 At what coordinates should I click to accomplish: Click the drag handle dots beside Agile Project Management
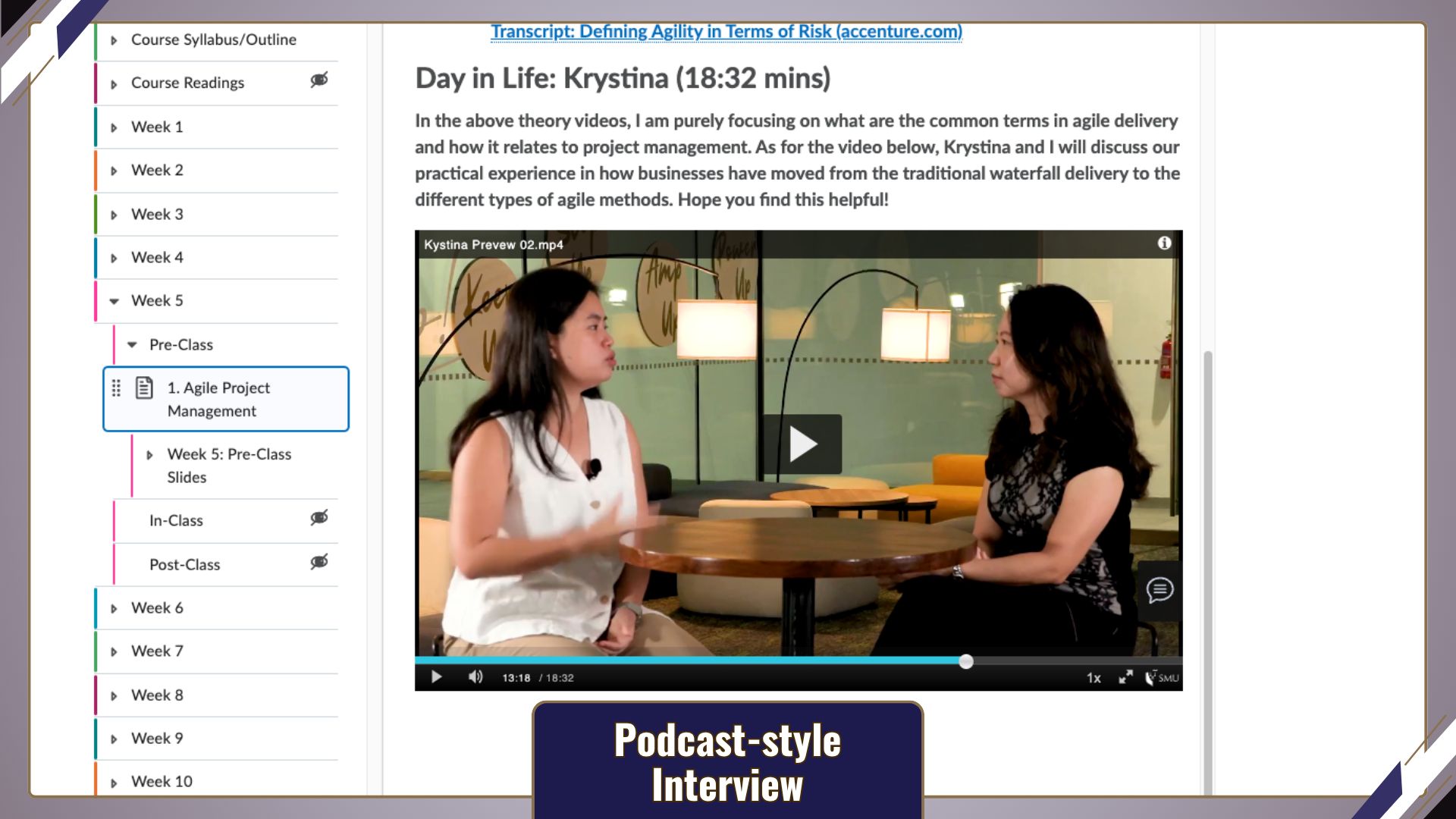click(116, 388)
